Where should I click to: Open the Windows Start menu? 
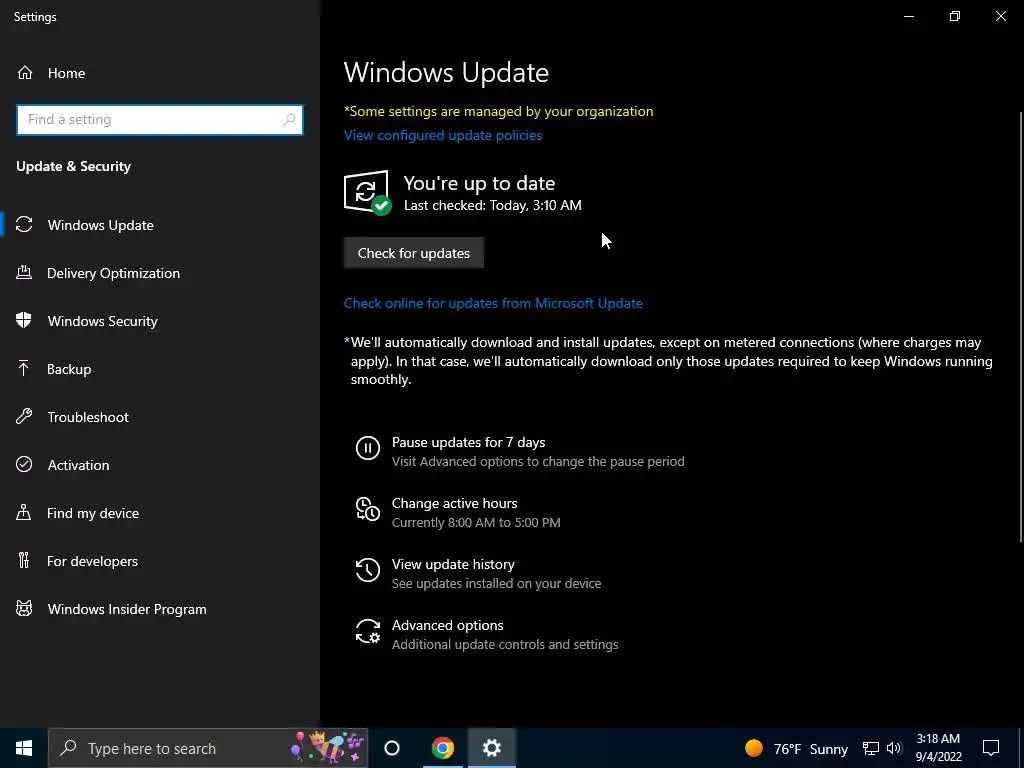click(x=24, y=748)
